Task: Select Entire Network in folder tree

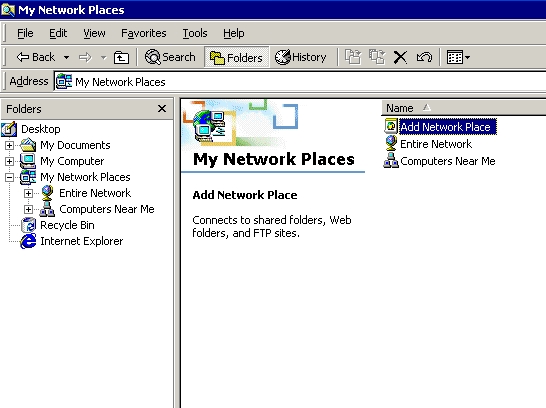Action: click(95, 193)
